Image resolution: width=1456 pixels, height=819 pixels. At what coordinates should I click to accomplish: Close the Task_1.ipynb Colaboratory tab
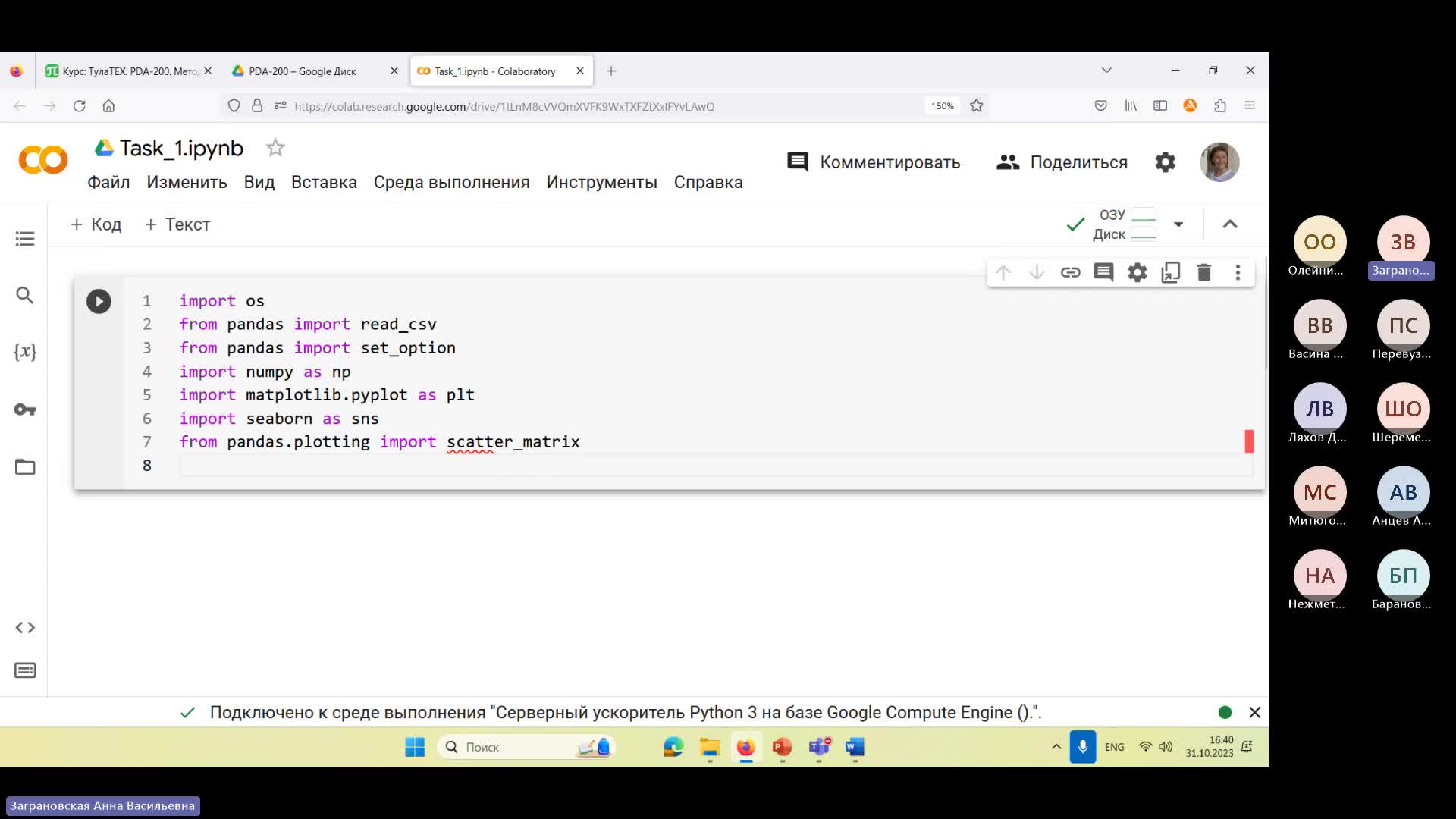(580, 71)
